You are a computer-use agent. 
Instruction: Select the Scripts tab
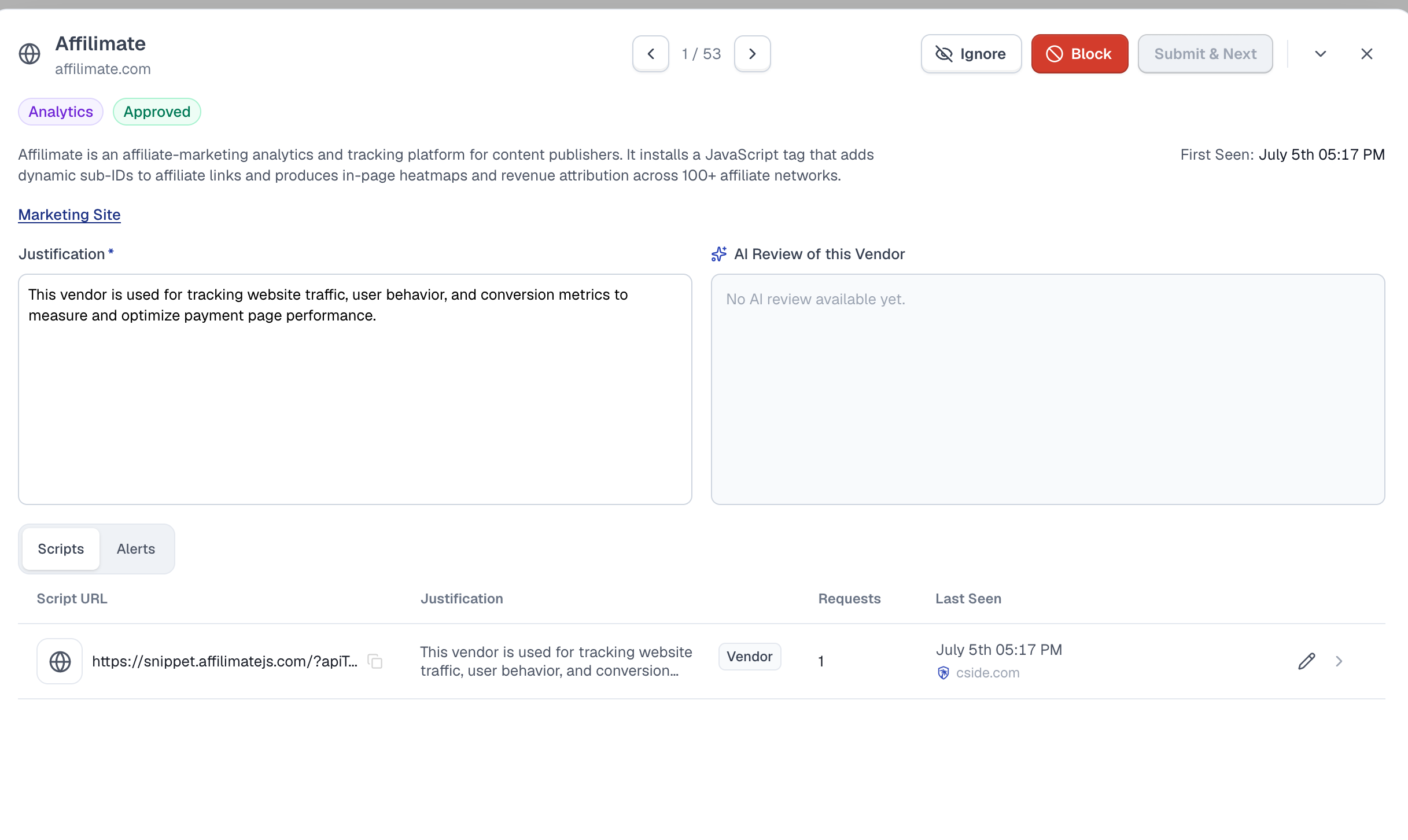(x=61, y=549)
